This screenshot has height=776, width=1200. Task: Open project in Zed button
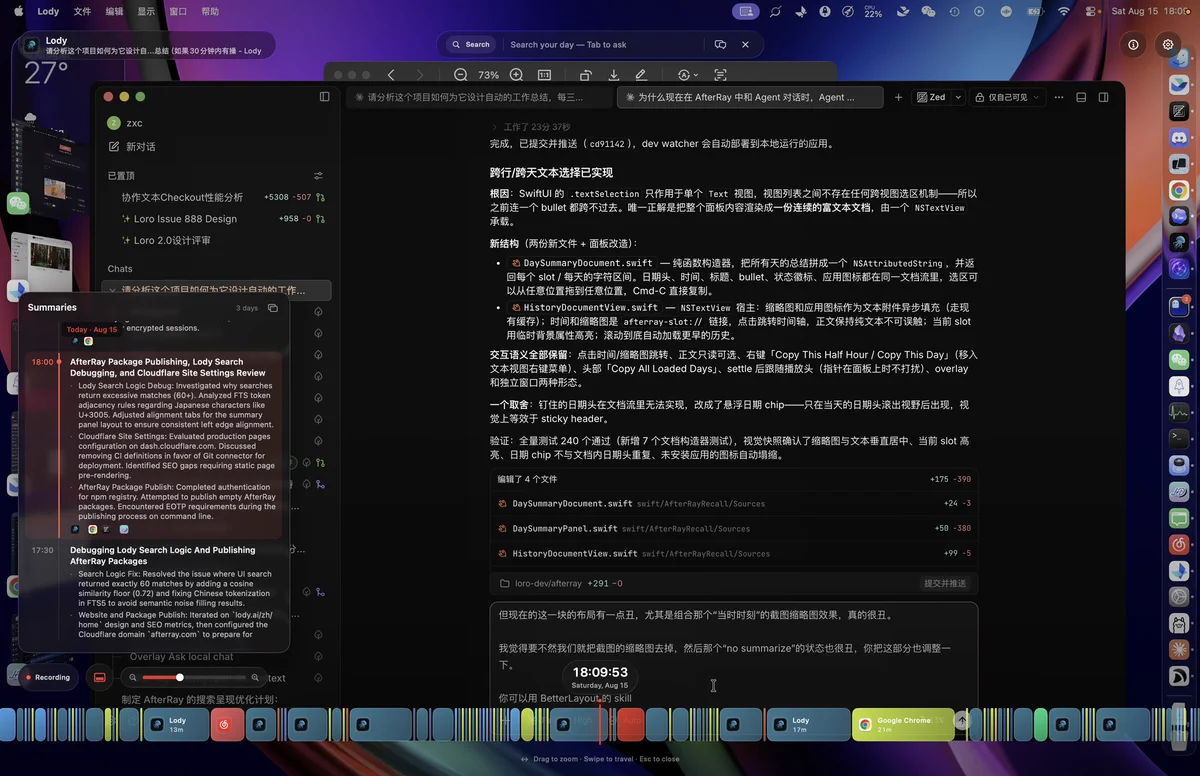click(930, 97)
